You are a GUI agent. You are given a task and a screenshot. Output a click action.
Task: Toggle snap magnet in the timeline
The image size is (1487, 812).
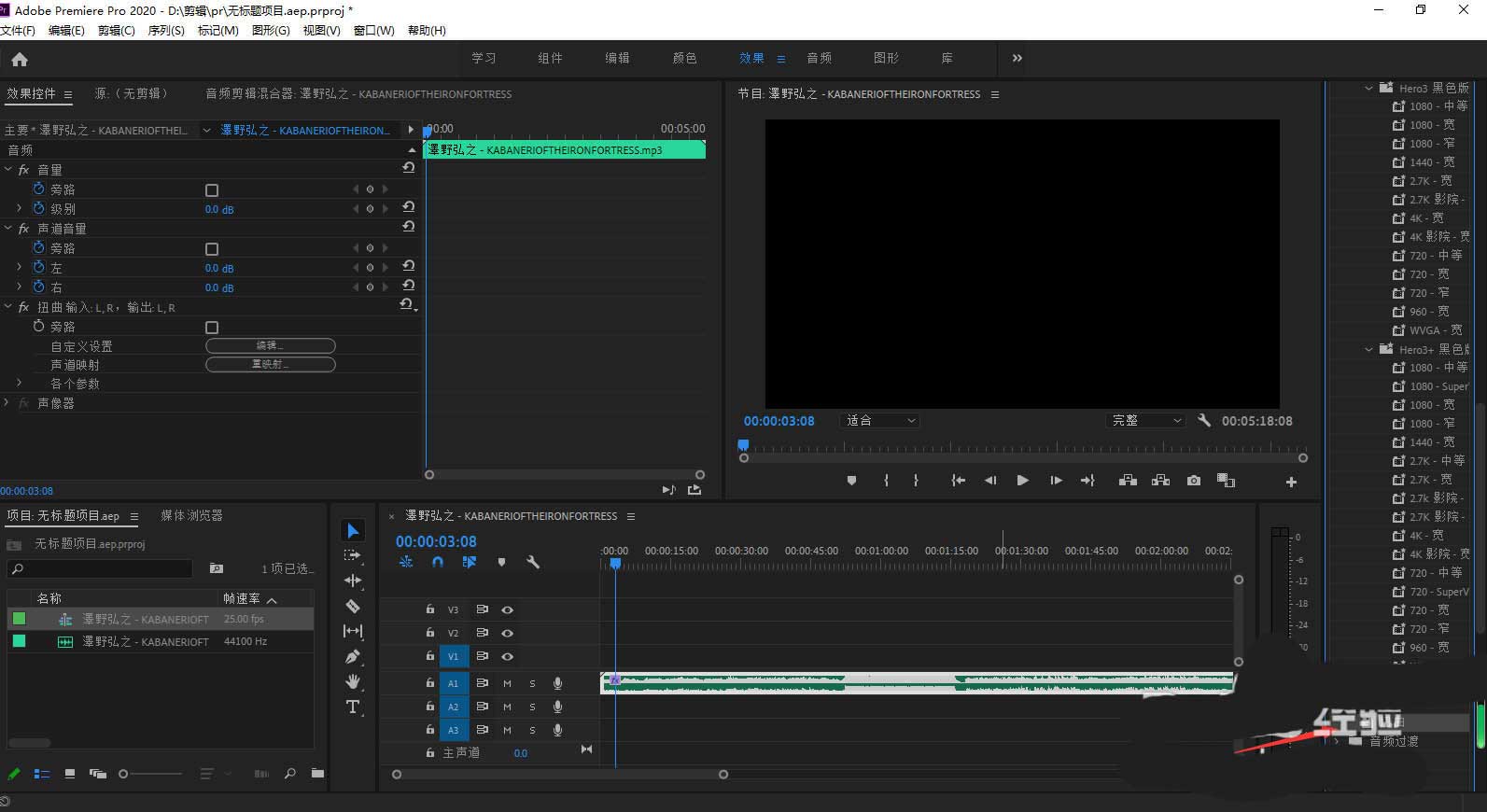coord(438,562)
